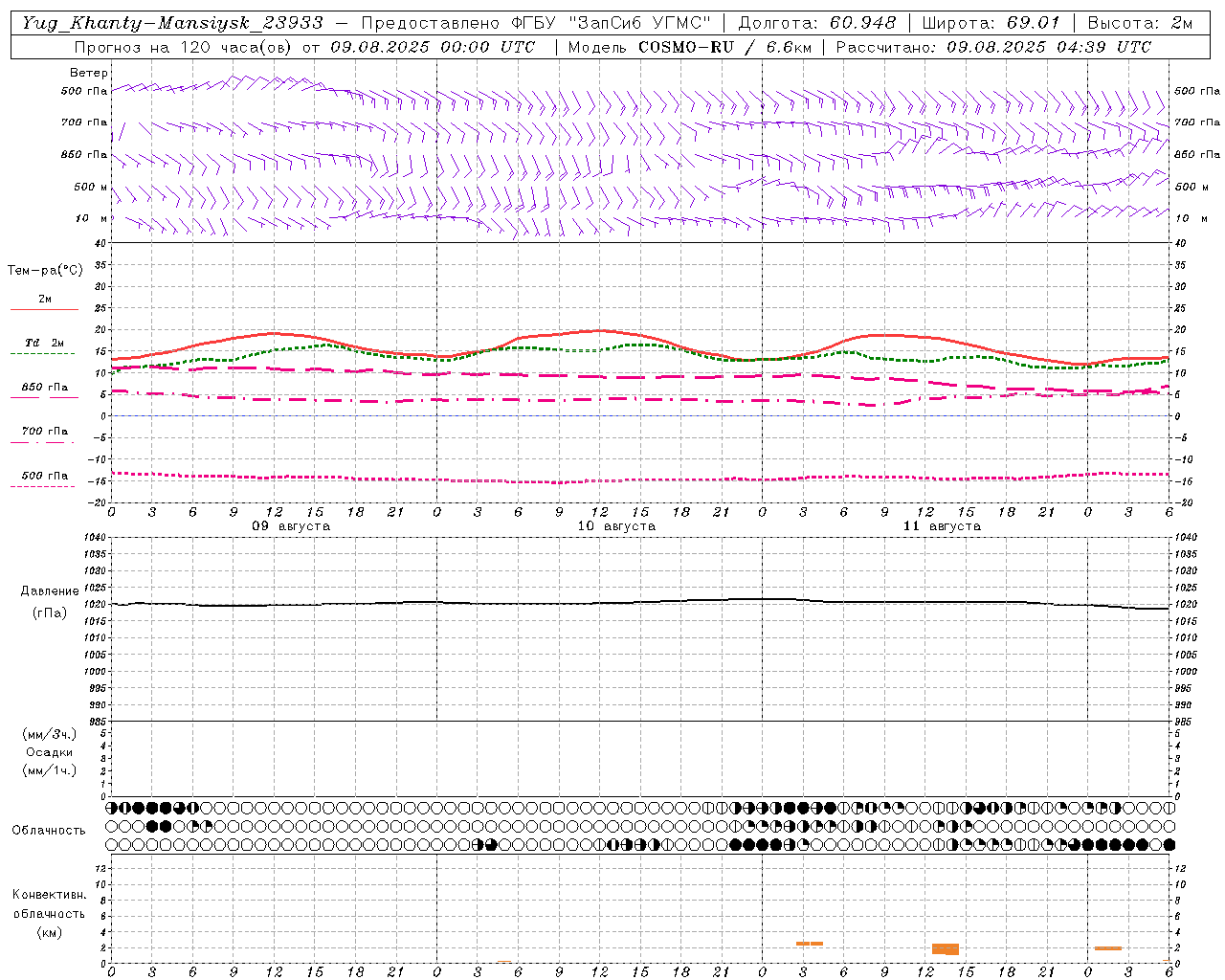Screen dimensions: 1225x980
Task: Click the '(мм/1ч.)' precipitation unit label
Action: coord(50,770)
